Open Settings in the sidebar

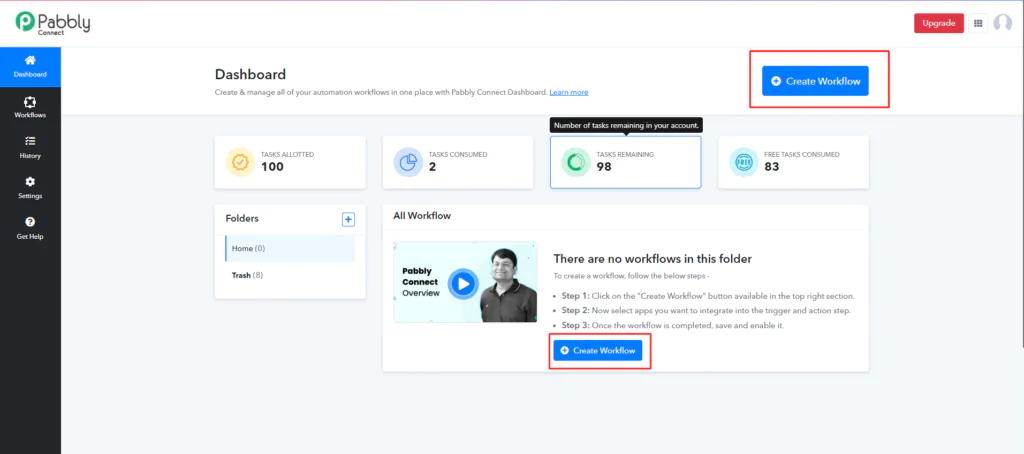click(30, 188)
